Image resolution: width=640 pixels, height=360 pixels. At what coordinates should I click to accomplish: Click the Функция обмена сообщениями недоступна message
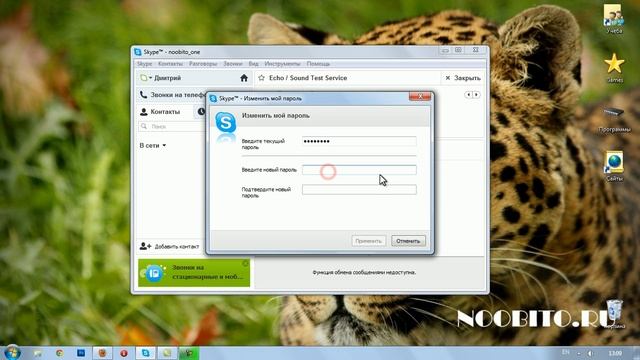[x=364, y=272]
